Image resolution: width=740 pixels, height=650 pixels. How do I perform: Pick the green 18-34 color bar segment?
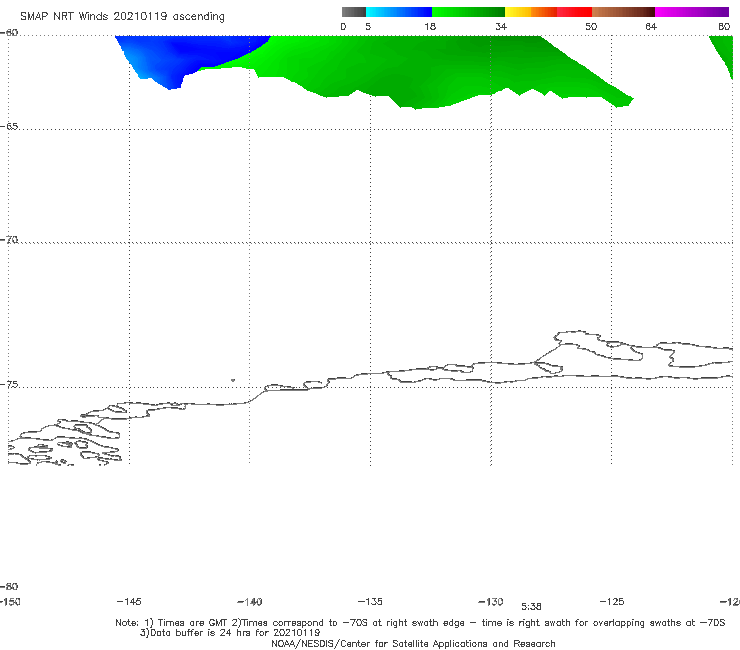(x=468, y=12)
